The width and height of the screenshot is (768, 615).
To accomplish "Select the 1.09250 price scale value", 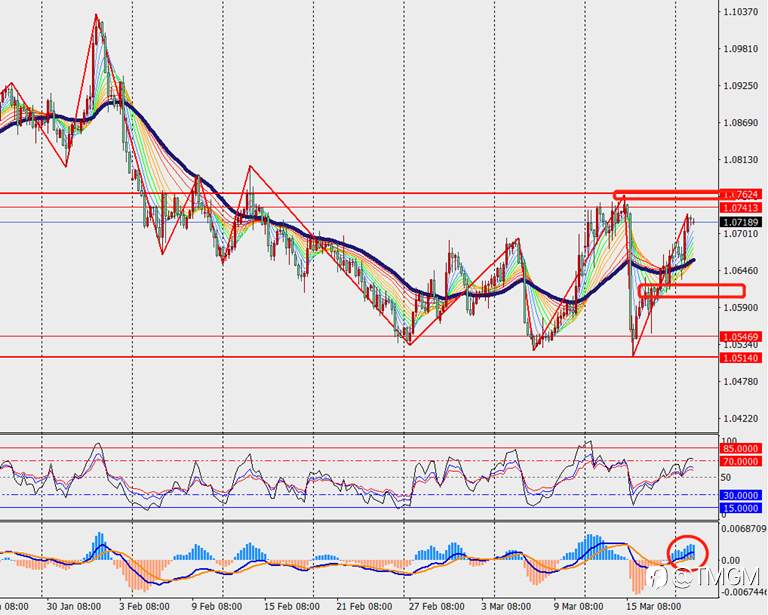I will click(743, 86).
